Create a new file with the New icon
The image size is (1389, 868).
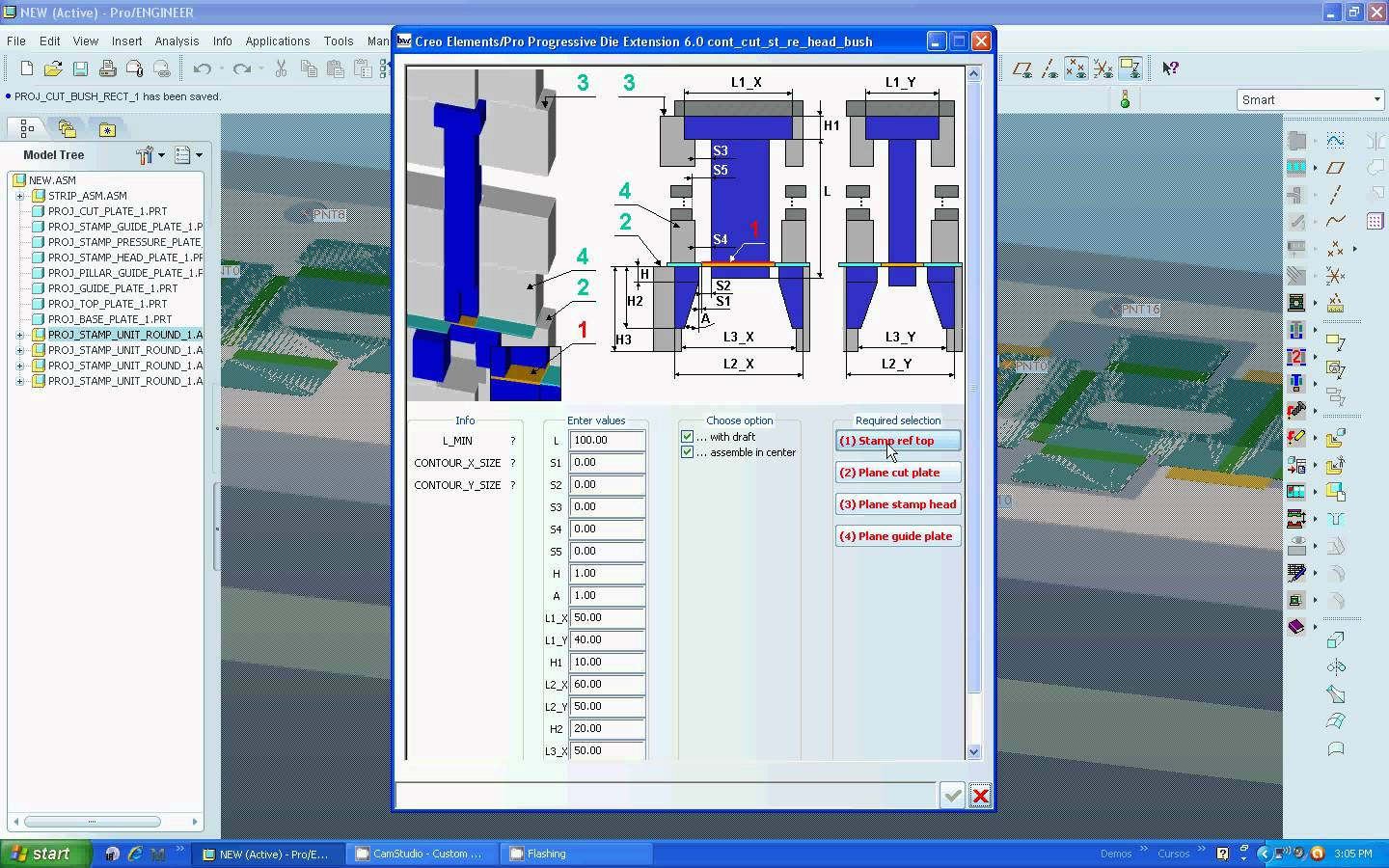(x=26, y=68)
